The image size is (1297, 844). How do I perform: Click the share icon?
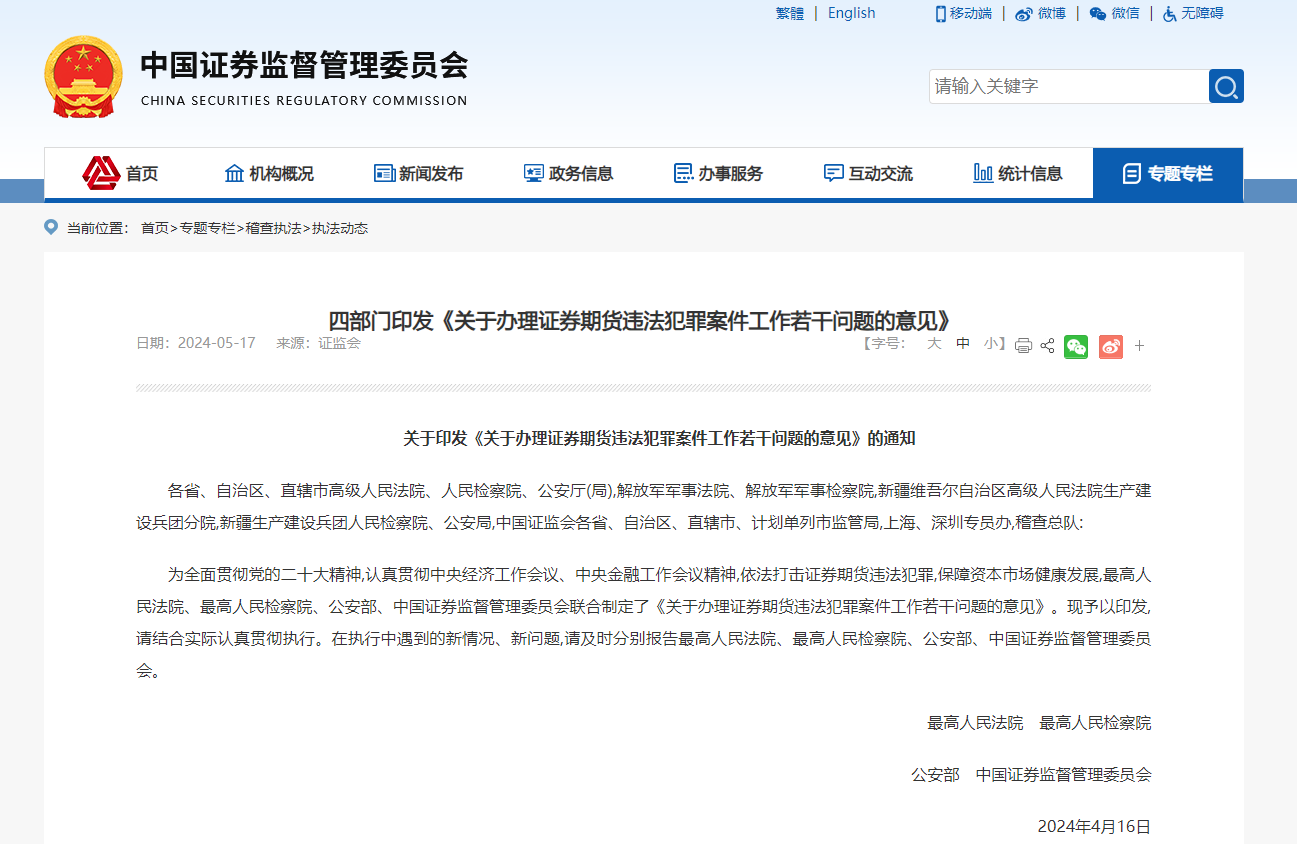click(x=1047, y=346)
